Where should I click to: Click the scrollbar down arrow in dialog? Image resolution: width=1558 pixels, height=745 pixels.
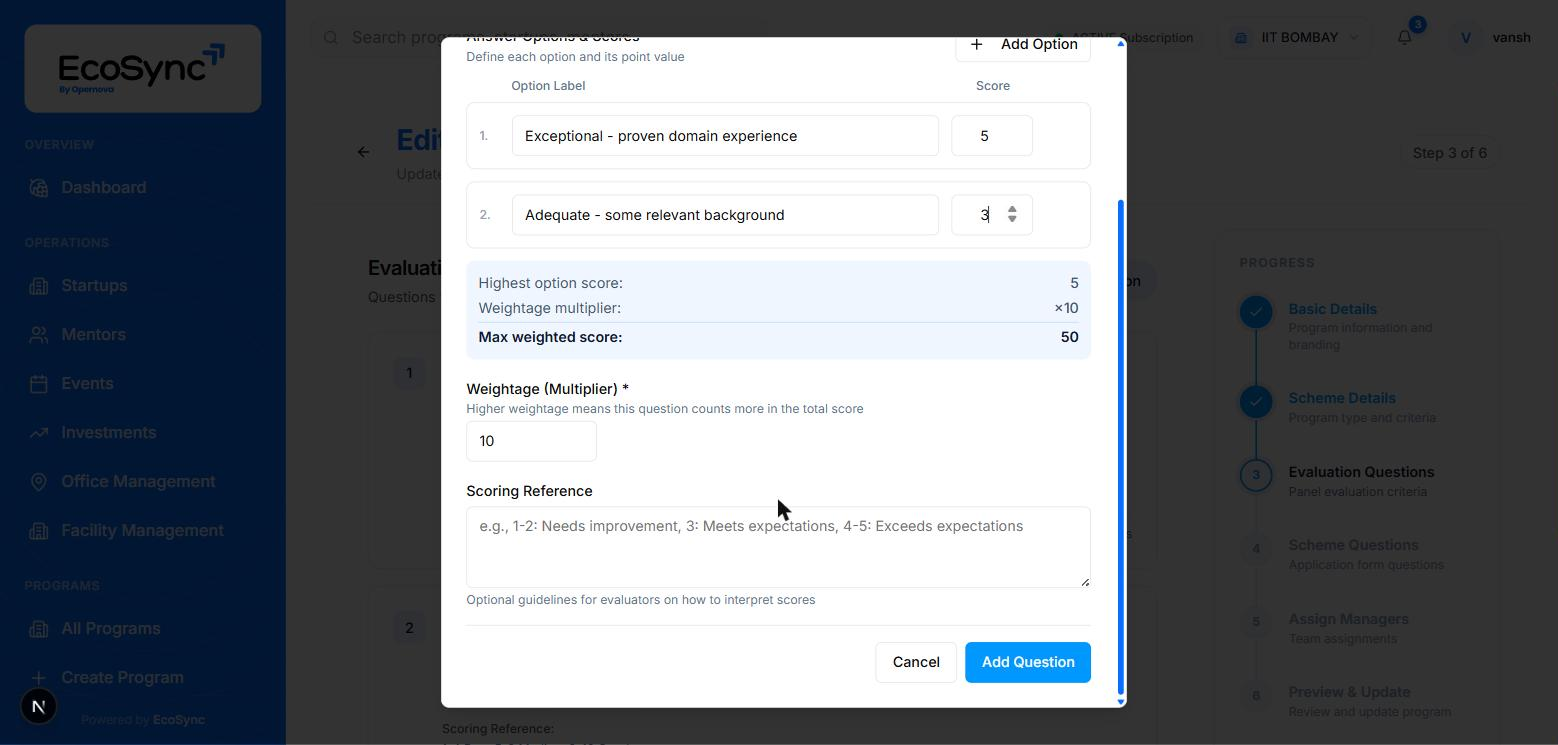click(x=1121, y=702)
